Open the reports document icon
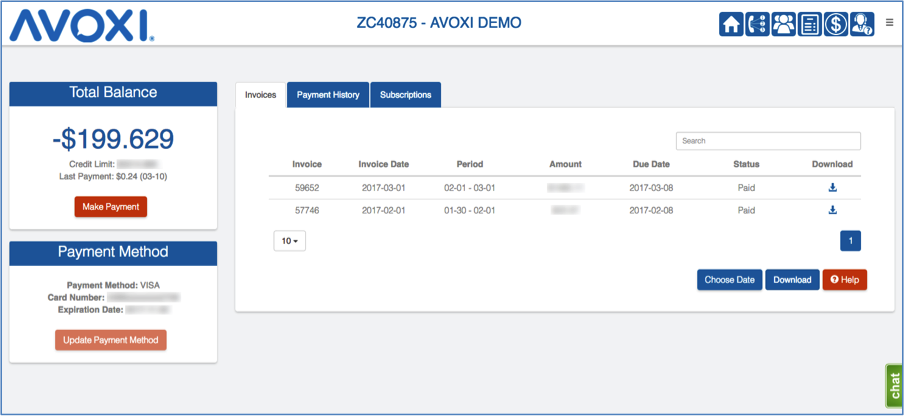The width and height of the screenshot is (904, 416). pos(810,25)
